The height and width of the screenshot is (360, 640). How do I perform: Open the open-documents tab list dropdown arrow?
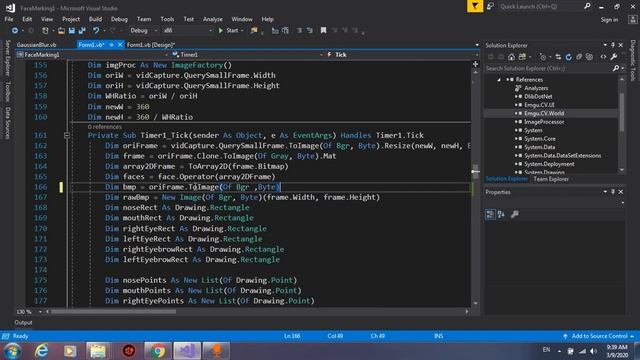click(x=477, y=45)
